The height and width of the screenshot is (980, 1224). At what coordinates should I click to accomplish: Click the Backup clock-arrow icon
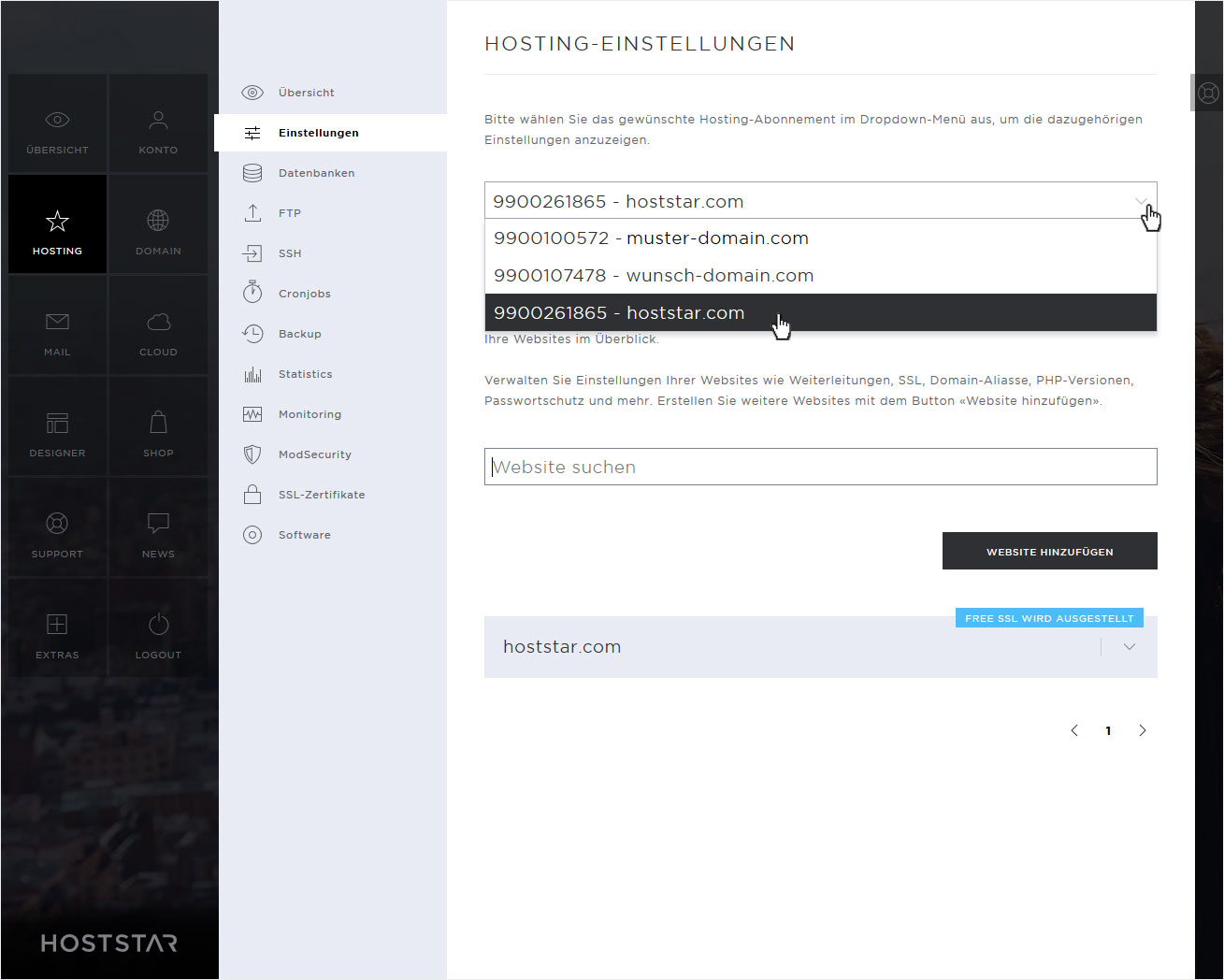[x=252, y=334]
